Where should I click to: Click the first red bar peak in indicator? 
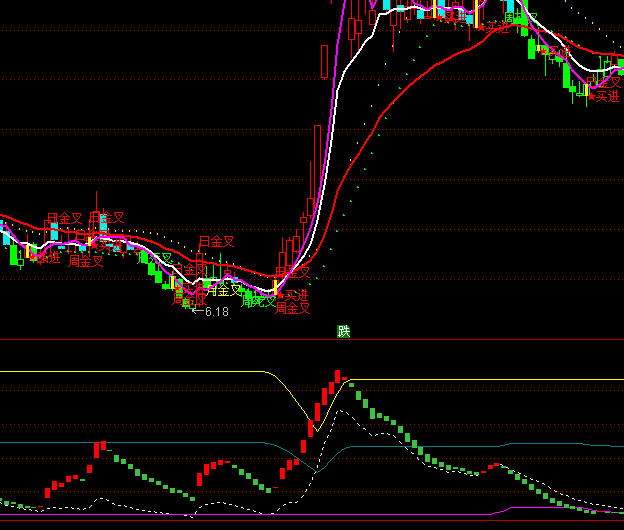[x=100, y=446]
